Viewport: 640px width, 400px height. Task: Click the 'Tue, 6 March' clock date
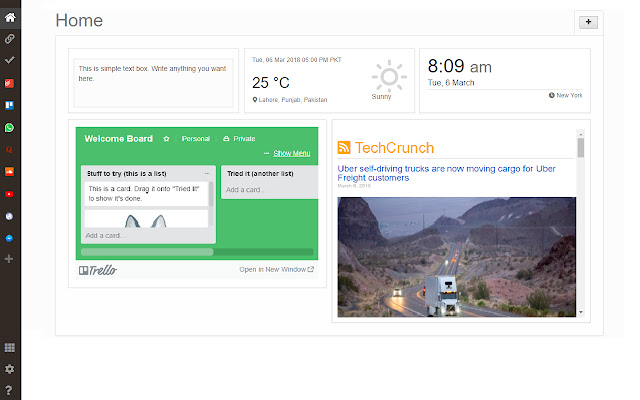[451, 83]
